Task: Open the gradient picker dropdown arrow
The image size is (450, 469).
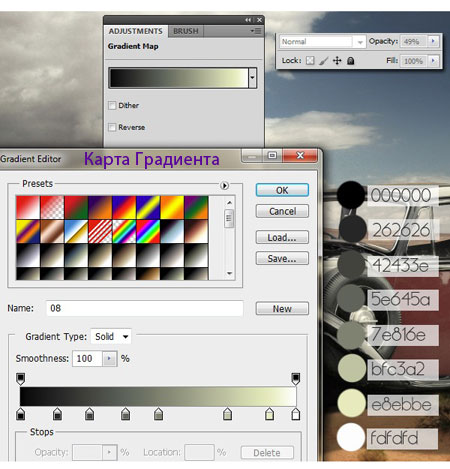Action: coord(253,78)
